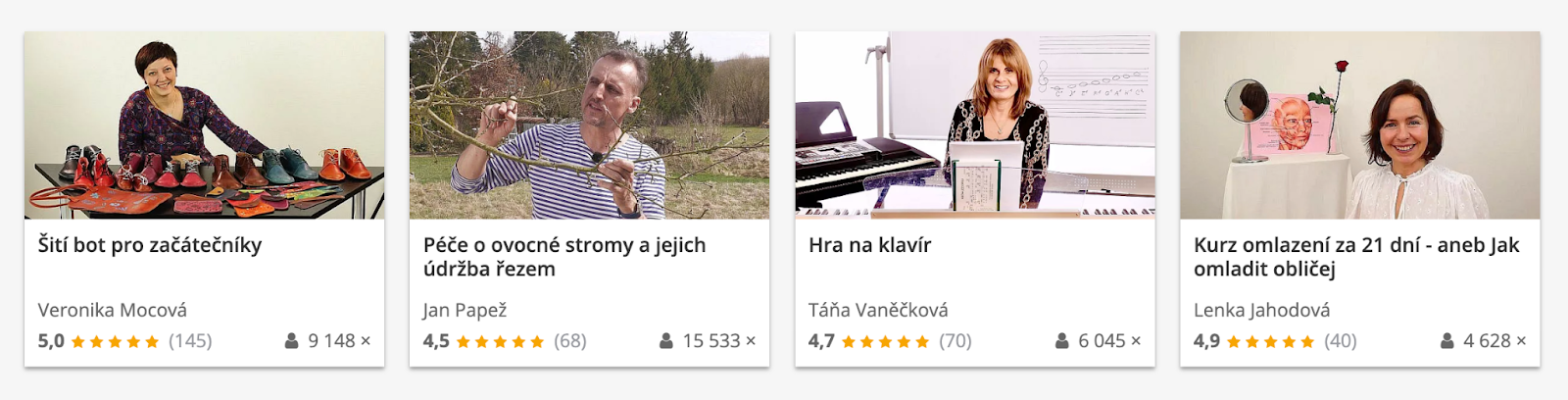The height and width of the screenshot is (400, 1568).
Task: Click the star rating next to 4,7
Action: [x=886, y=341]
